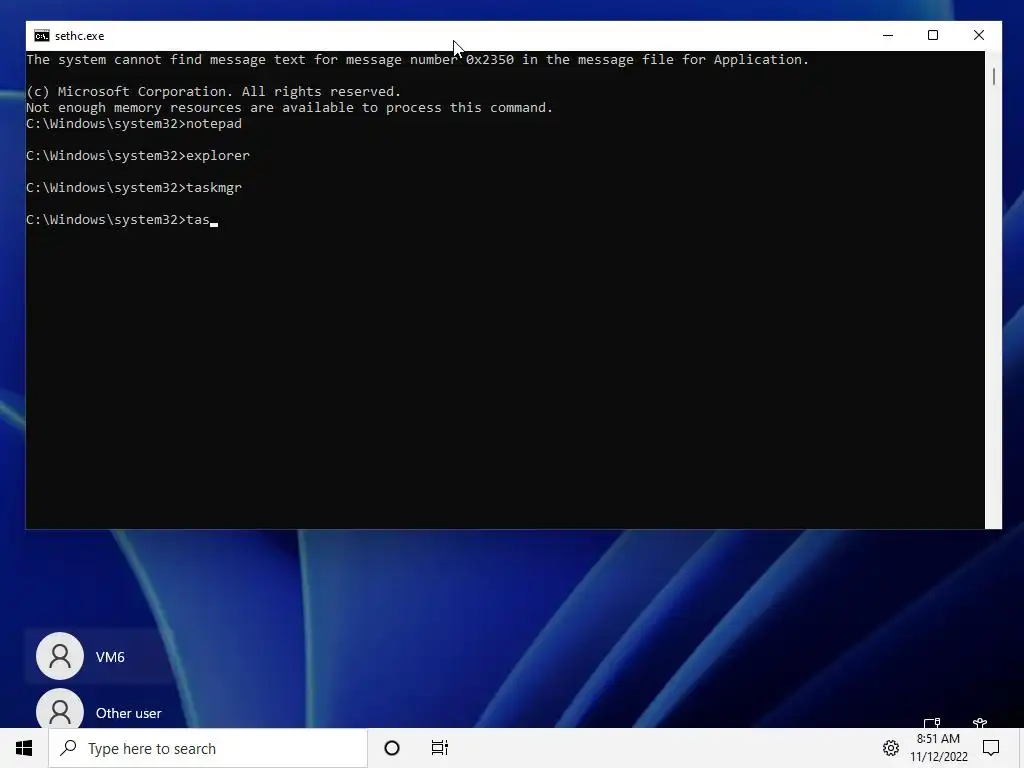
Task: Click the Not enough memory resources message
Action: 289,108
